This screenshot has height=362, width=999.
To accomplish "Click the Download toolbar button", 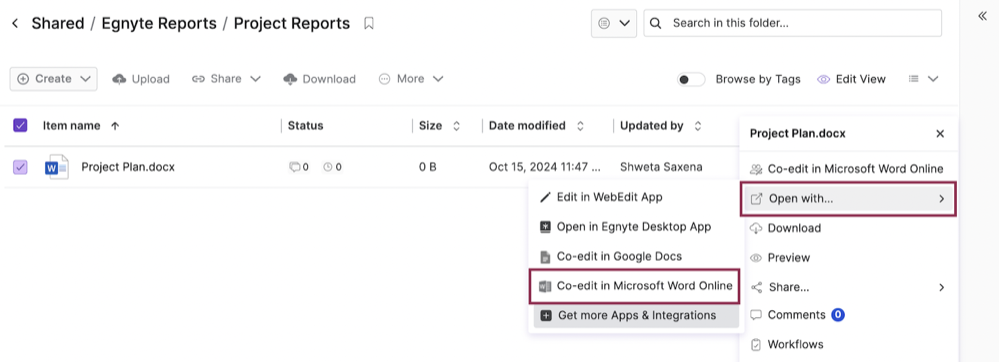I will click(319, 79).
